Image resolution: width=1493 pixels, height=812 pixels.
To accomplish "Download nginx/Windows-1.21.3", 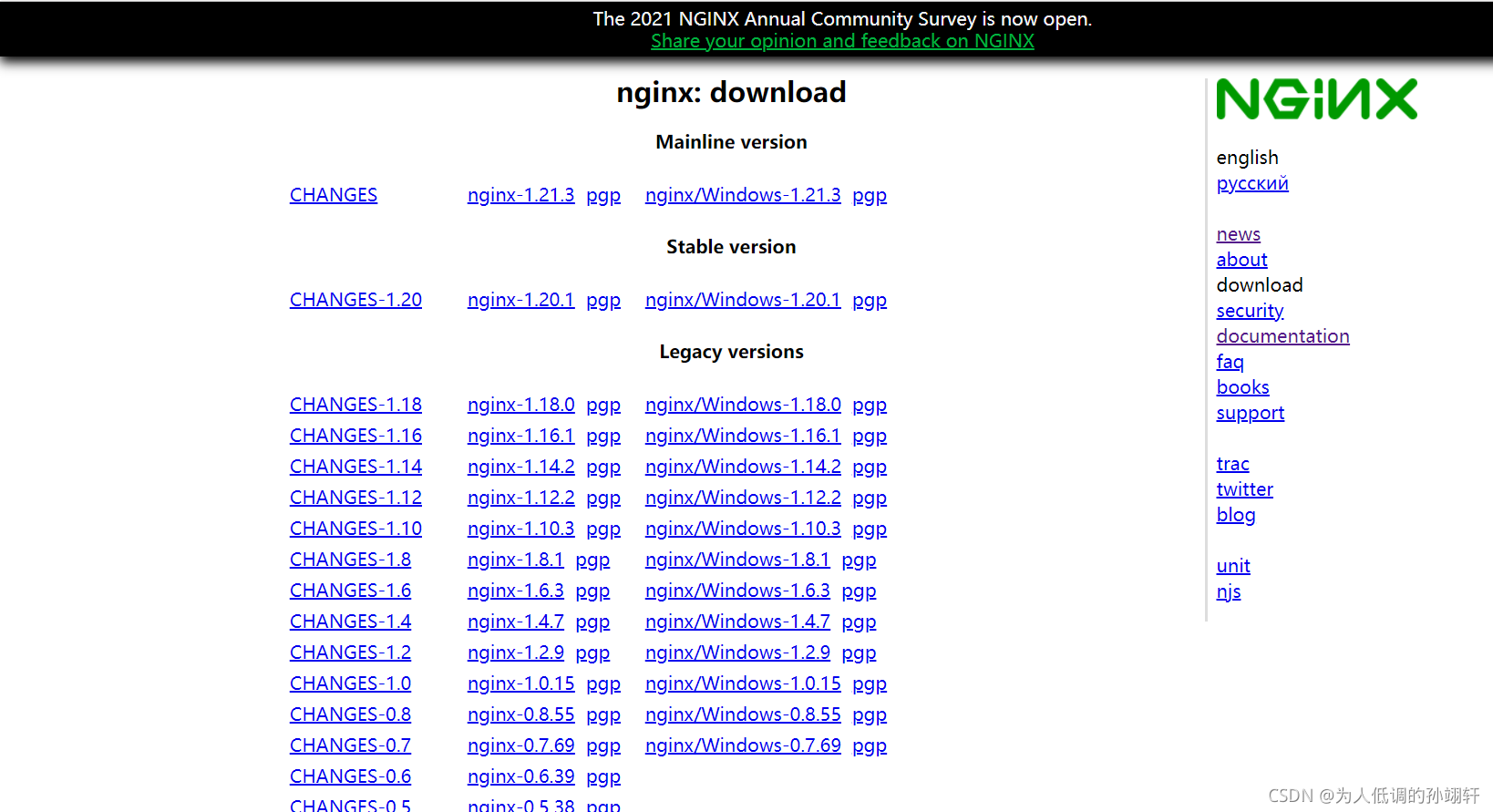I will click(x=743, y=195).
